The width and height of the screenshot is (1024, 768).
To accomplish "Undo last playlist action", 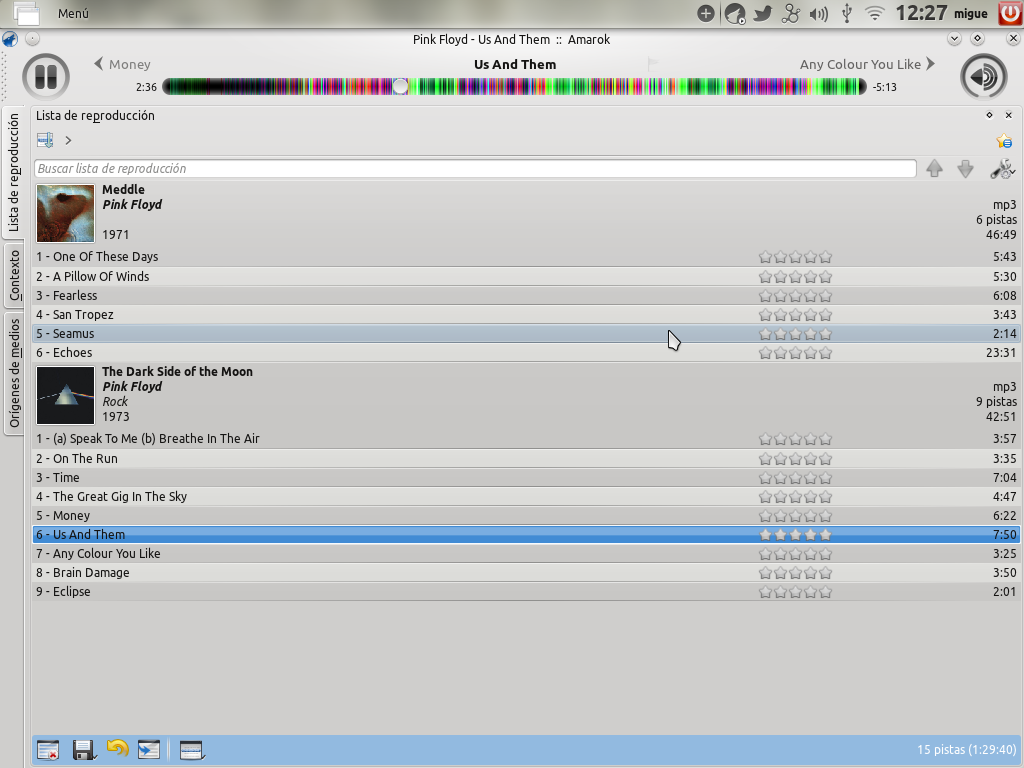I will 118,748.
